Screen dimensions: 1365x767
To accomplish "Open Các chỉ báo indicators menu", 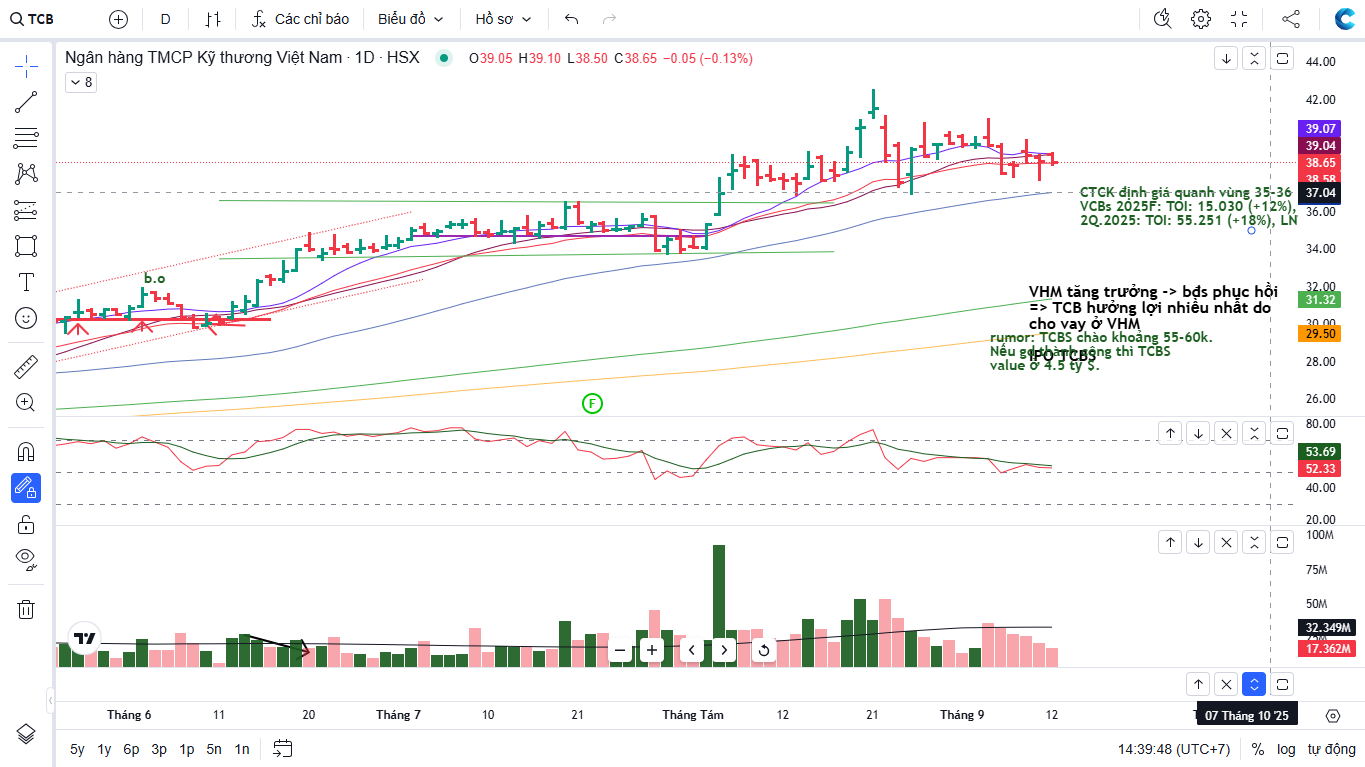I will click(301, 19).
